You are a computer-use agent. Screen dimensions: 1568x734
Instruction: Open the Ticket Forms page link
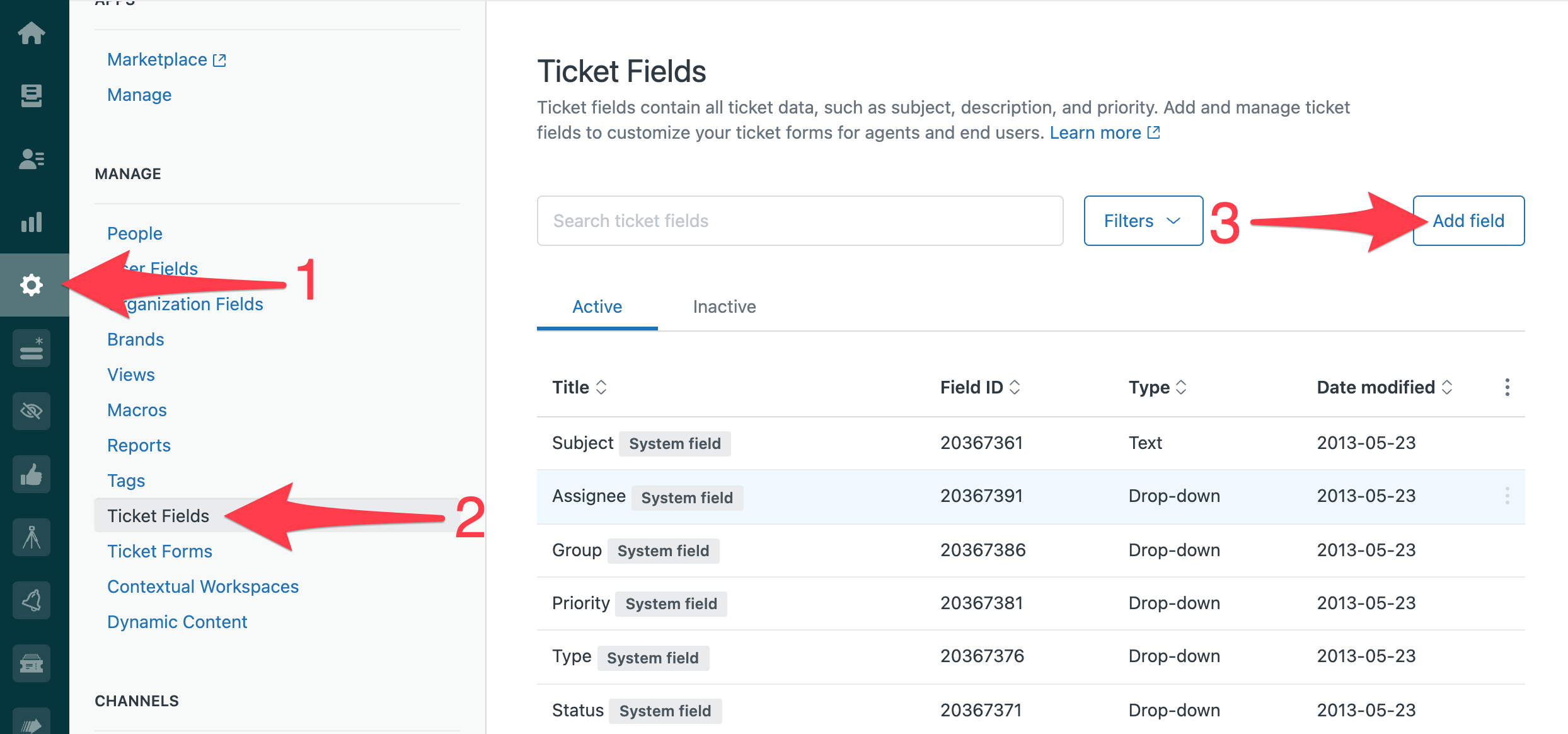coord(159,551)
